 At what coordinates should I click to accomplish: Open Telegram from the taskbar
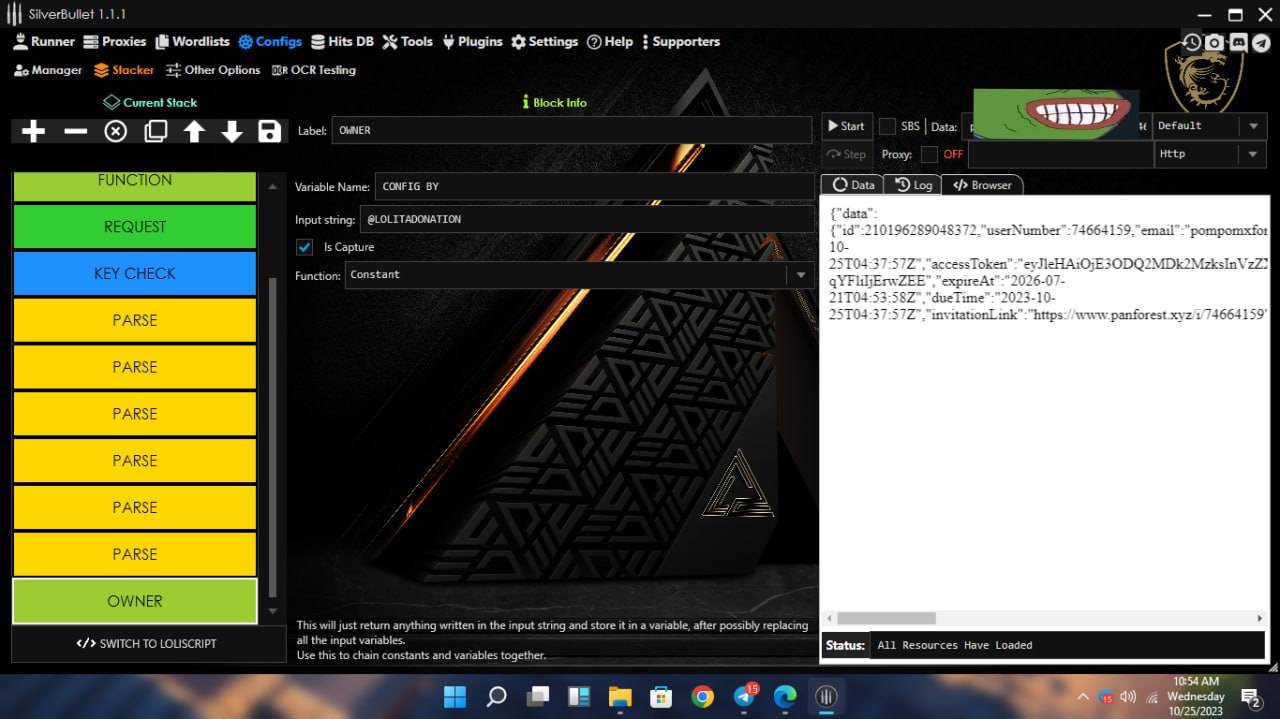pyautogui.click(x=744, y=696)
